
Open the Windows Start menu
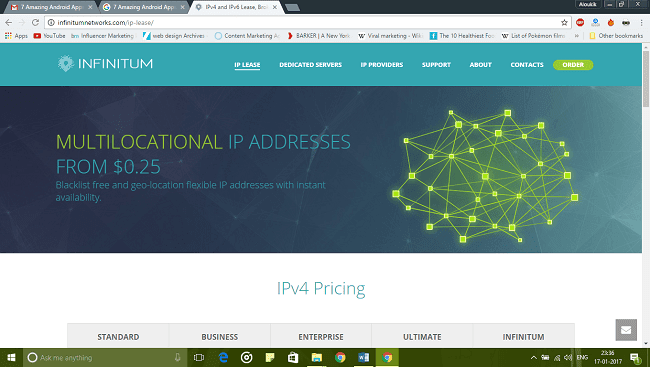(11, 357)
